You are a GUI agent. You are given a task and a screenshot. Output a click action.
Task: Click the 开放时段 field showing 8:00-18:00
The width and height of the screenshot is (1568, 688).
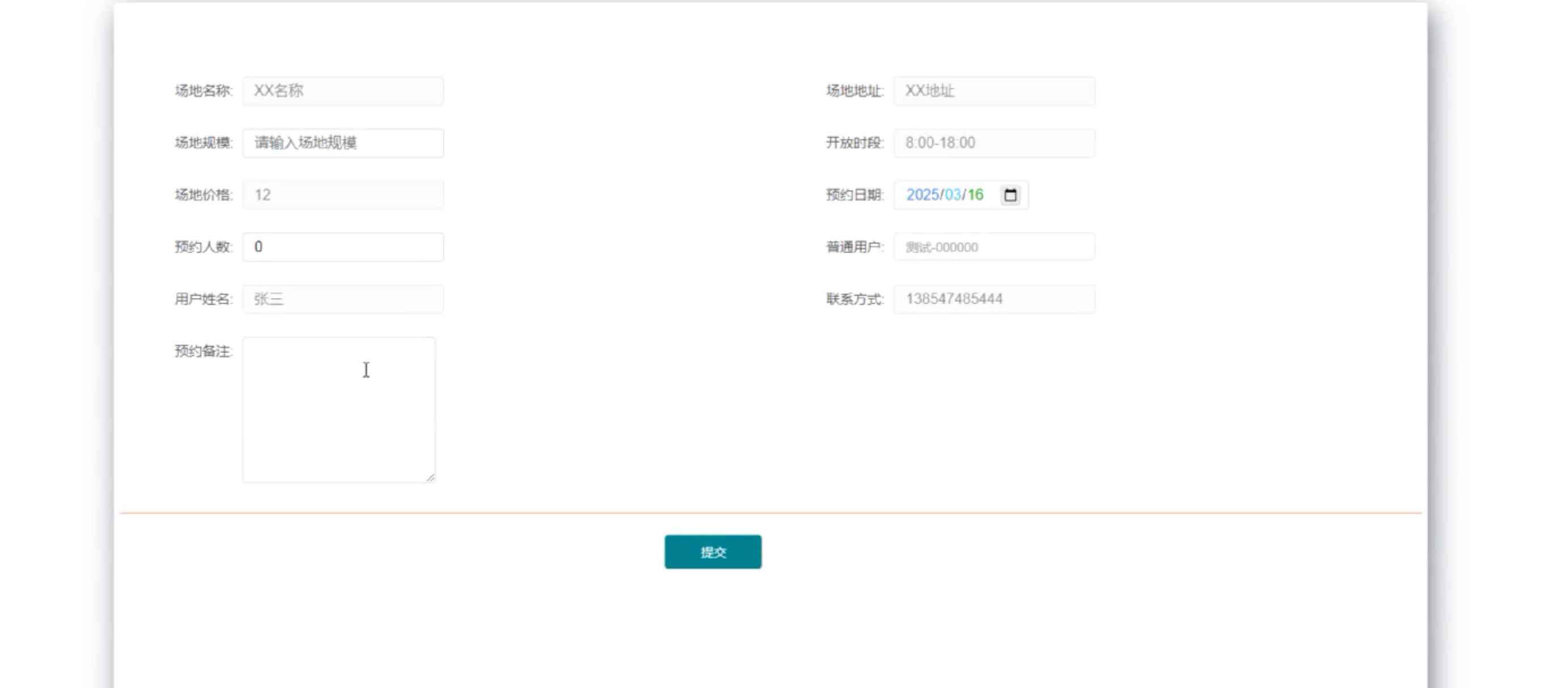tap(994, 143)
